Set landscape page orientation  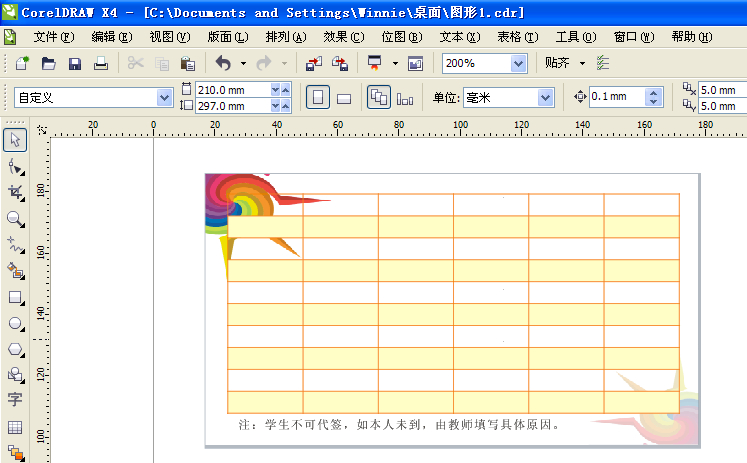click(x=343, y=98)
